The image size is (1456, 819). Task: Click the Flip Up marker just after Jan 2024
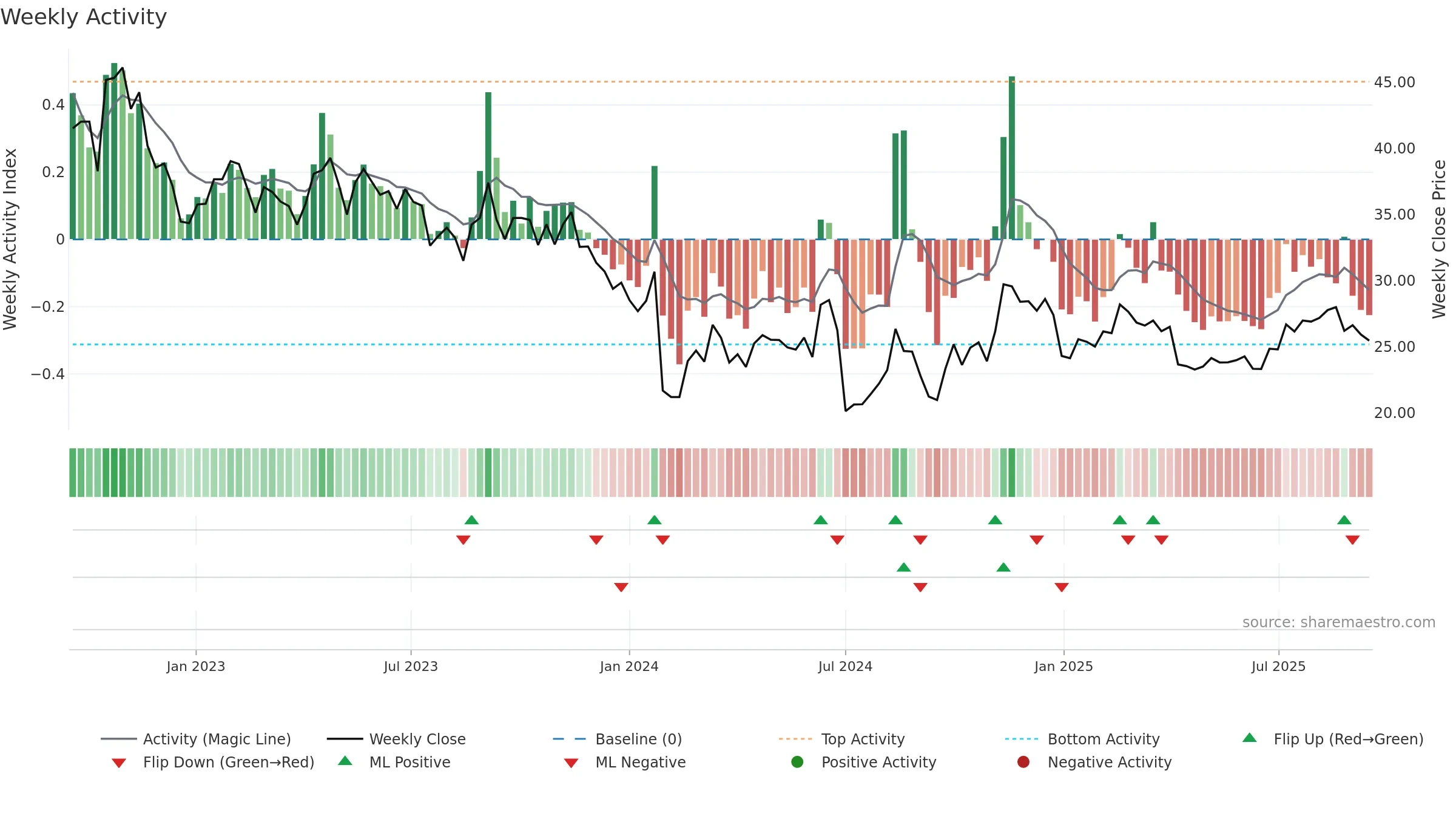point(654,520)
